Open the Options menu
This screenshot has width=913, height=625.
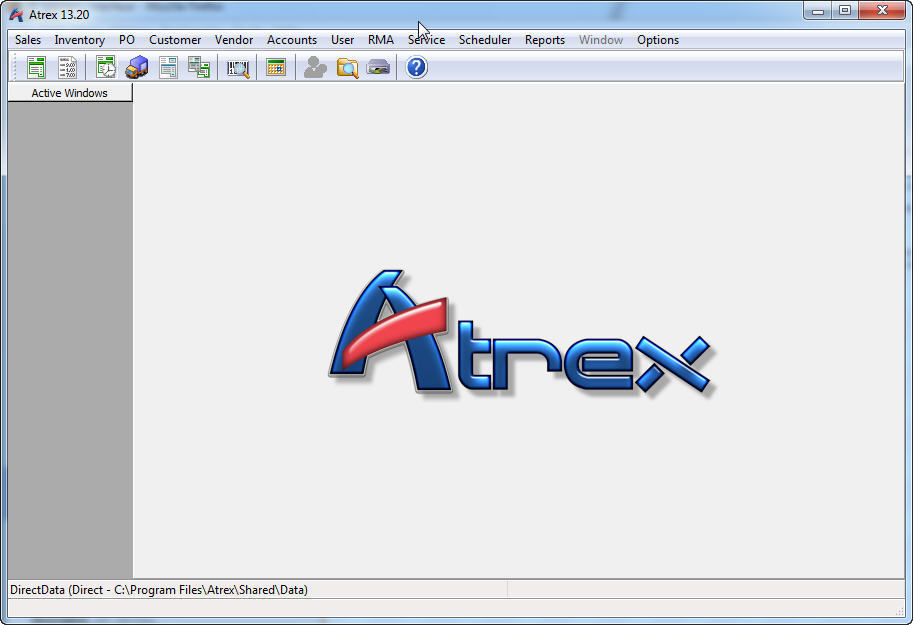pyautogui.click(x=657, y=40)
